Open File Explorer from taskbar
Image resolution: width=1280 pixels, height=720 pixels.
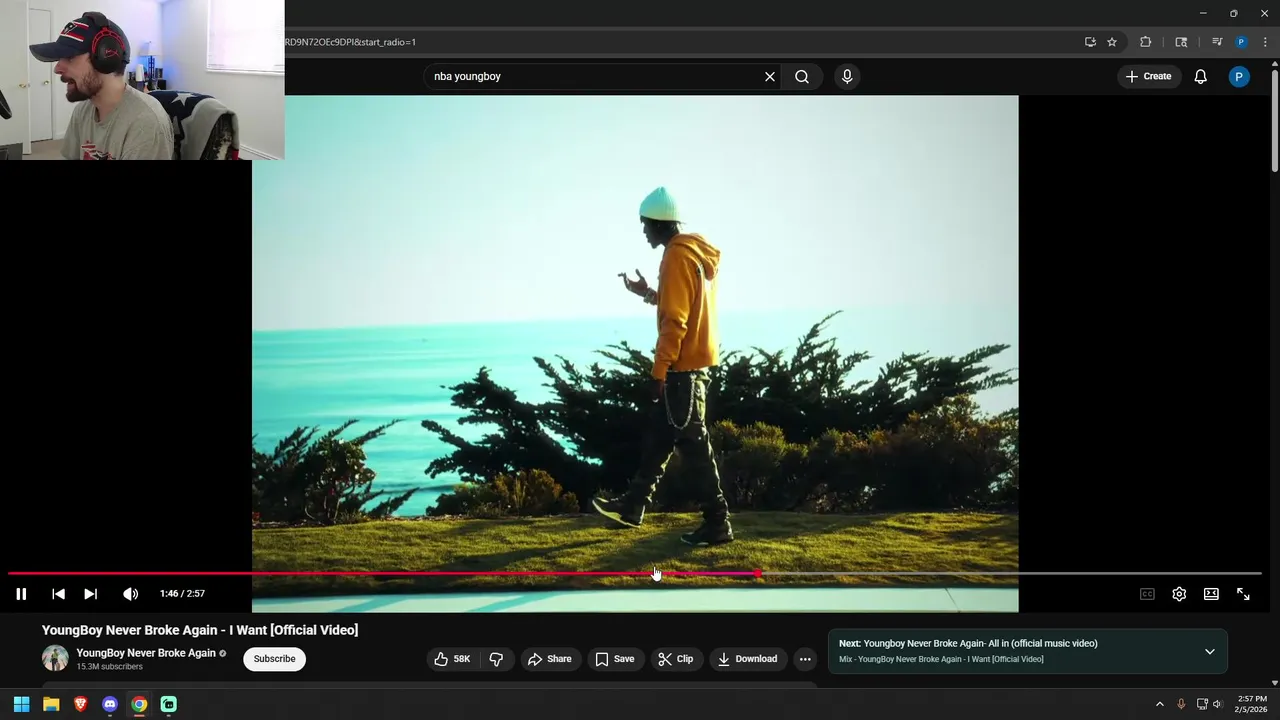tap(51, 704)
